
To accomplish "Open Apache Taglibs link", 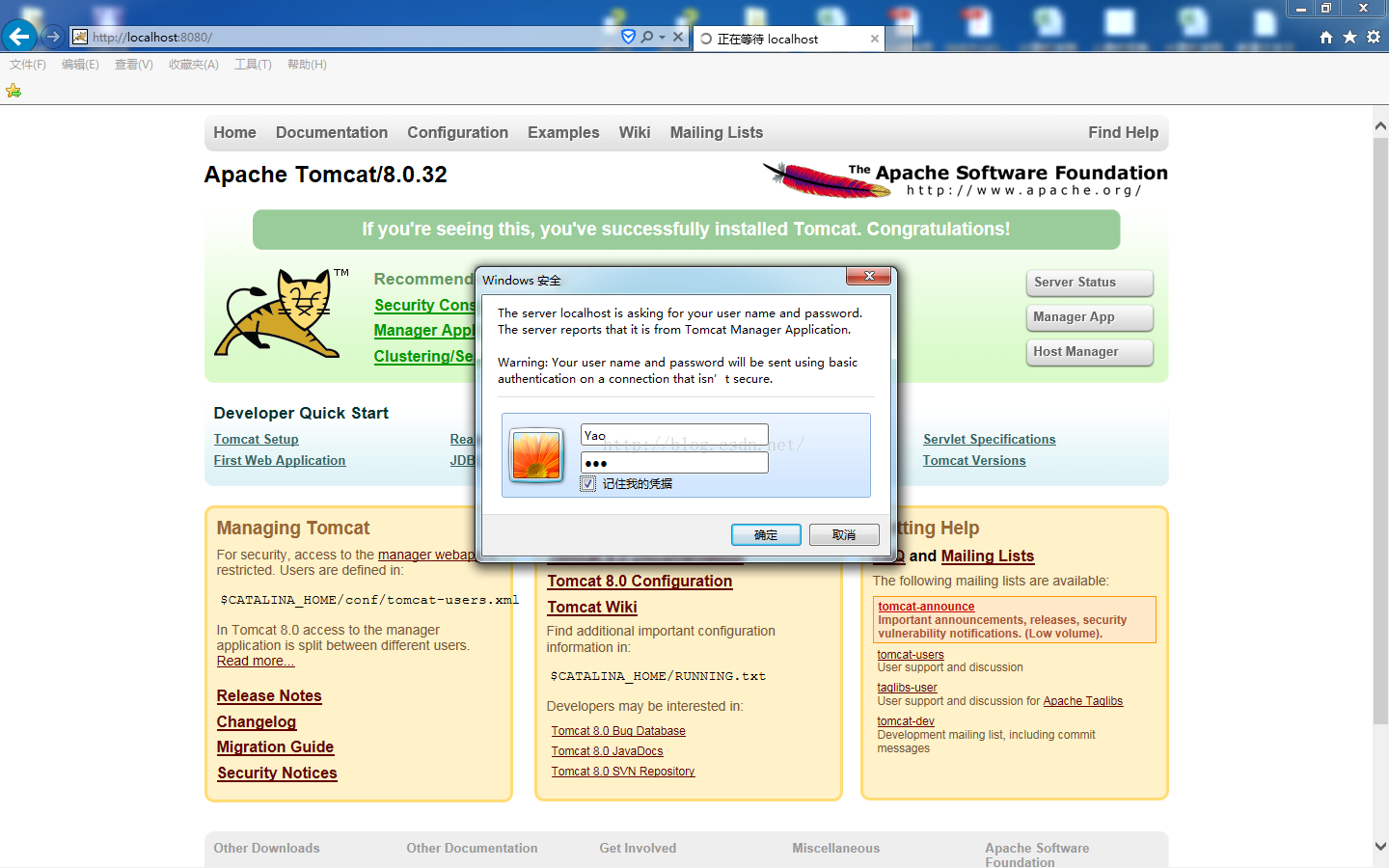I will [1083, 701].
